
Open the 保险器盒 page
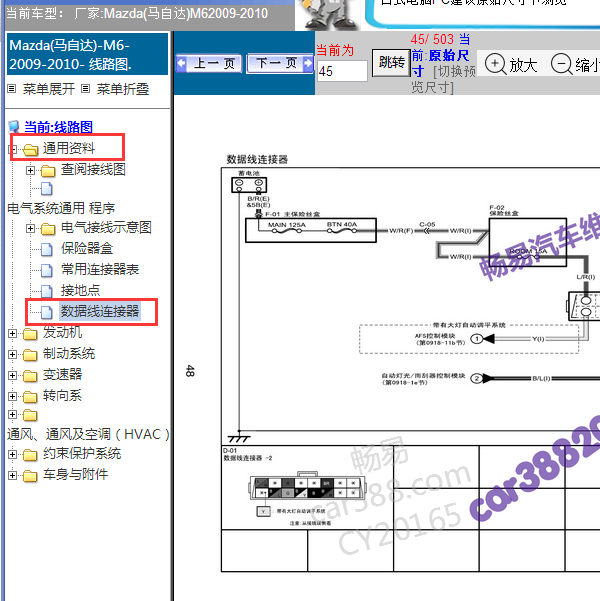pos(87,249)
